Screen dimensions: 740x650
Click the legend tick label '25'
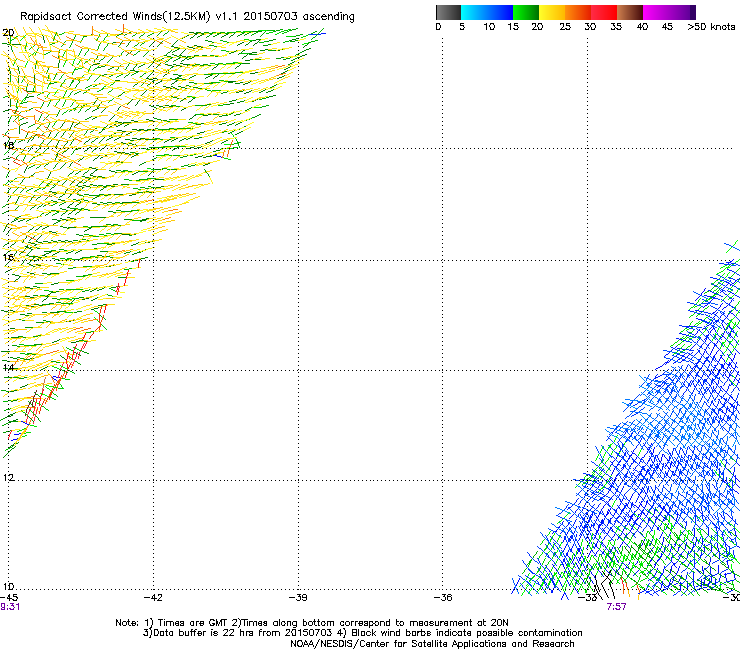click(565, 27)
